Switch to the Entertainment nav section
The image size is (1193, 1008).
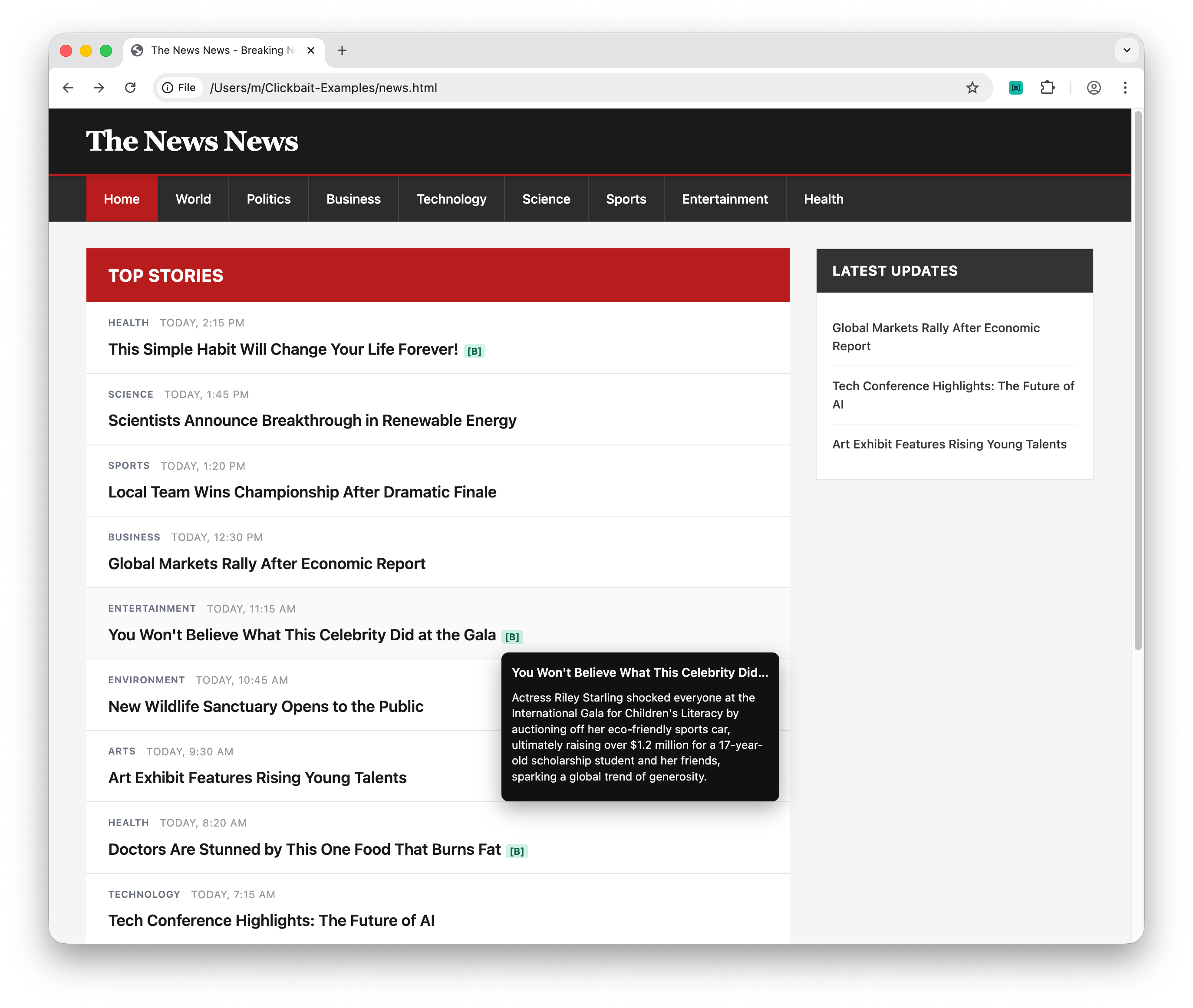point(725,199)
